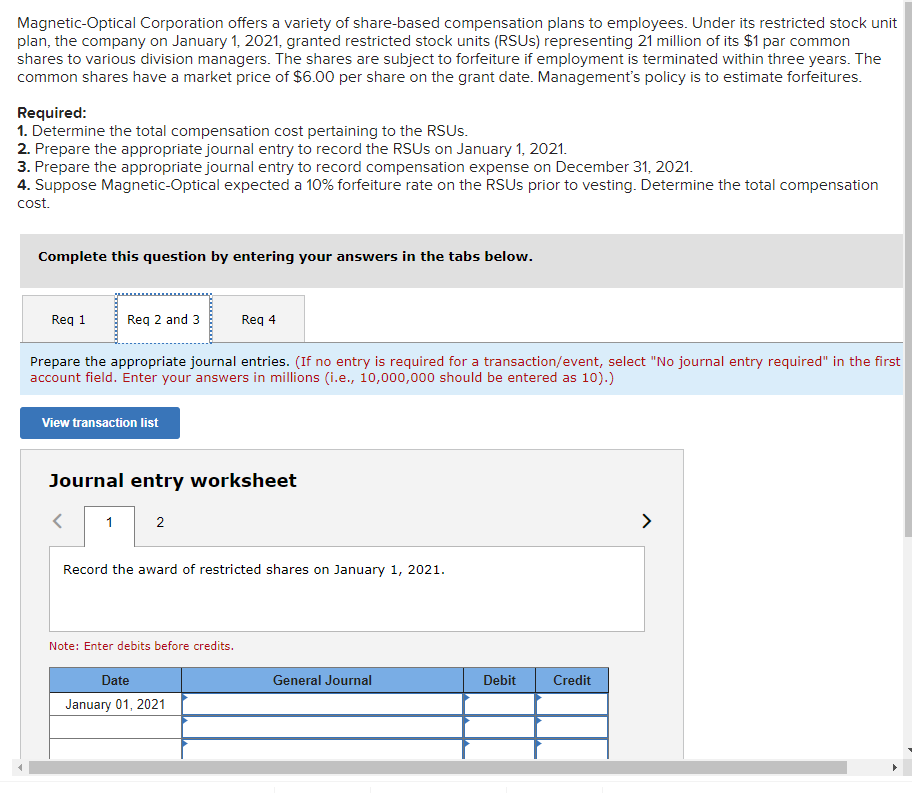This screenshot has width=912, height=793.
Task: Click the Credit column header
Action: (x=572, y=680)
